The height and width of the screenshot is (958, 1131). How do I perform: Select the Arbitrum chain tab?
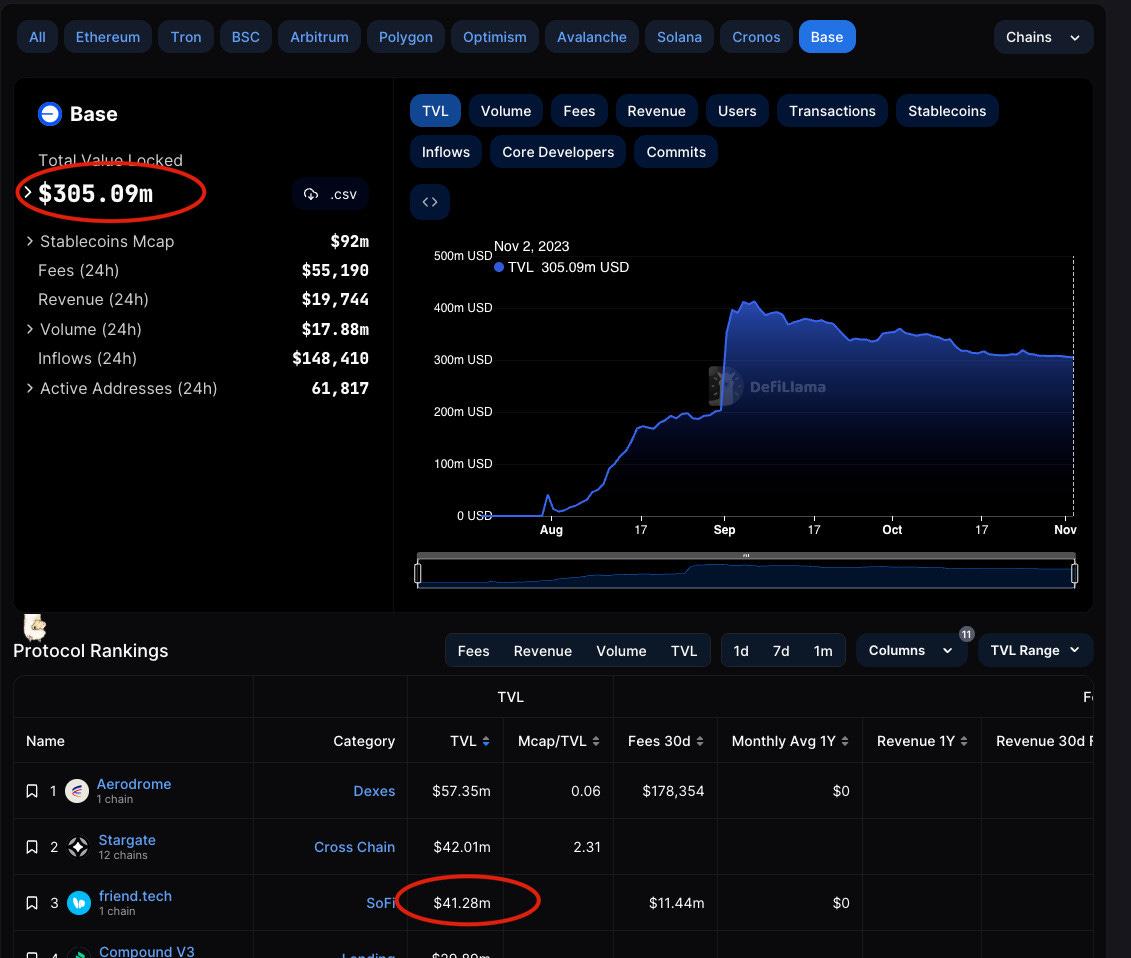[320, 37]
